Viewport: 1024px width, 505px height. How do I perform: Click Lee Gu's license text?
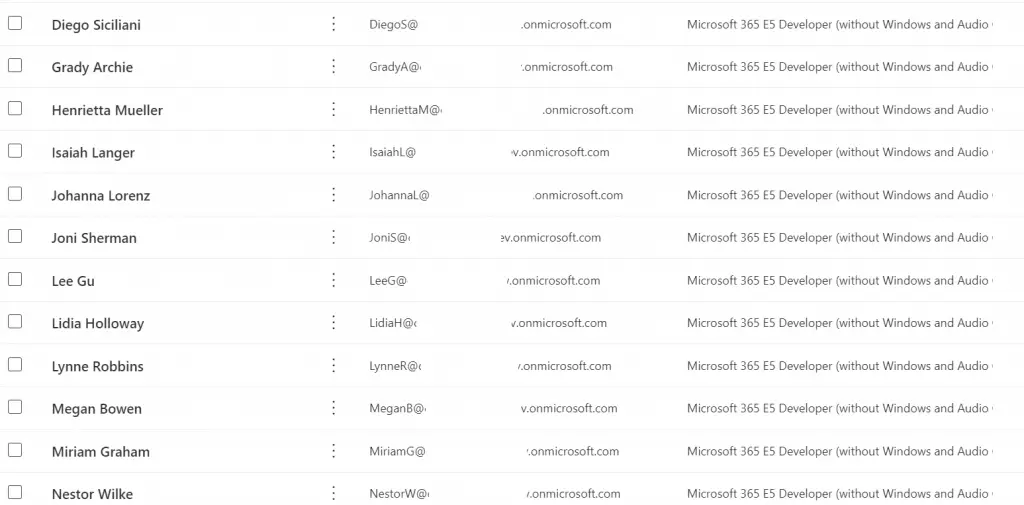pyautogui.click(x=838, y=281)
